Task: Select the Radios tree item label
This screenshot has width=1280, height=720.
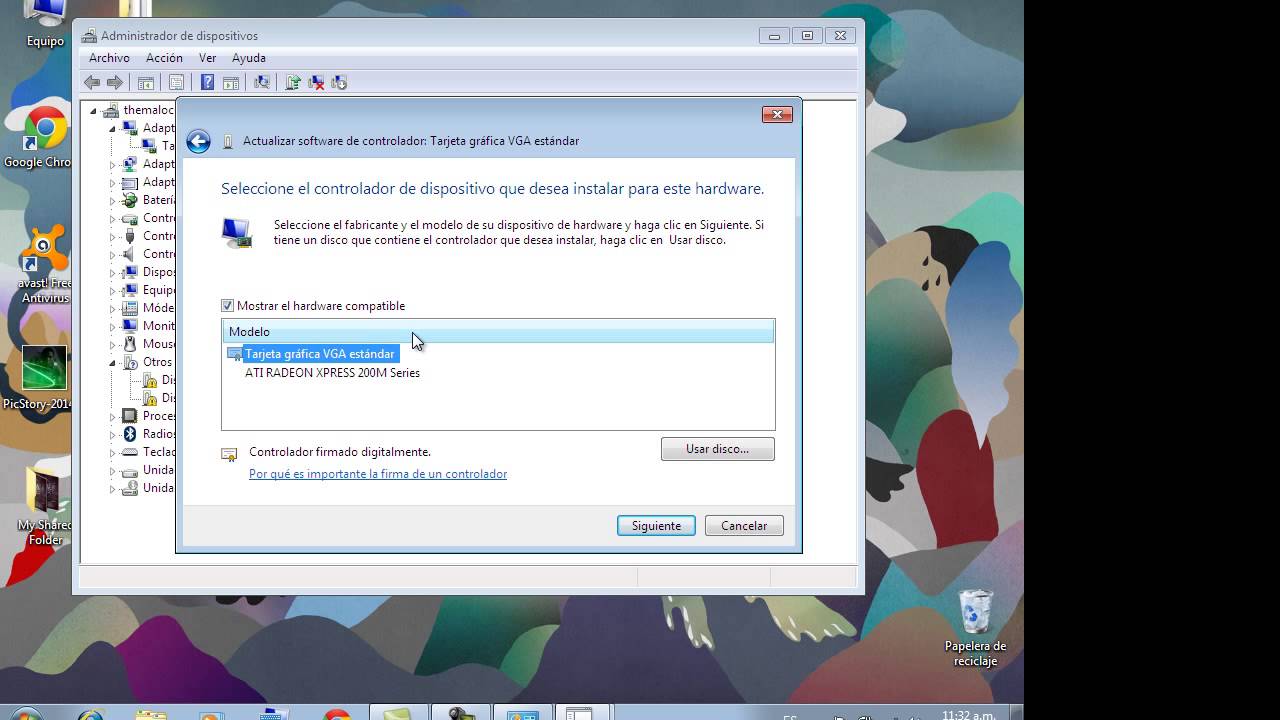Action: pos(159,434)
